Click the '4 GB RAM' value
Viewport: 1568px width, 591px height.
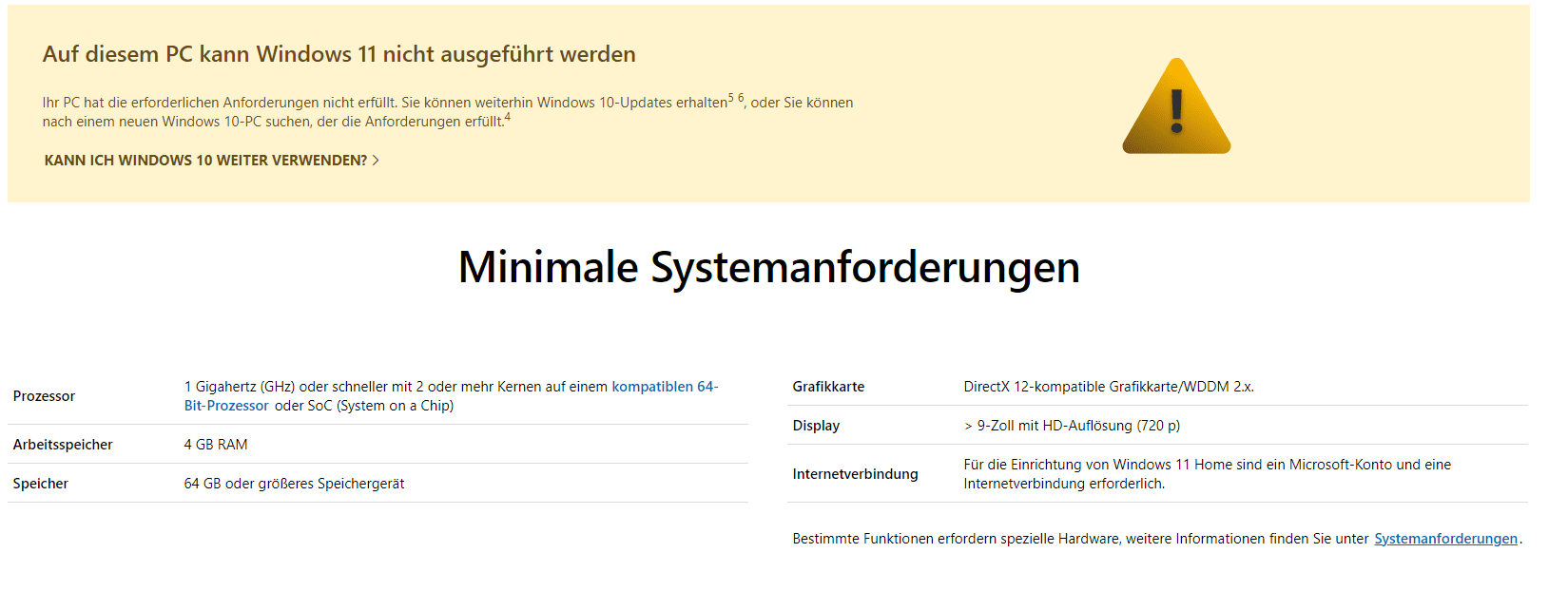[x=216, y=445]
